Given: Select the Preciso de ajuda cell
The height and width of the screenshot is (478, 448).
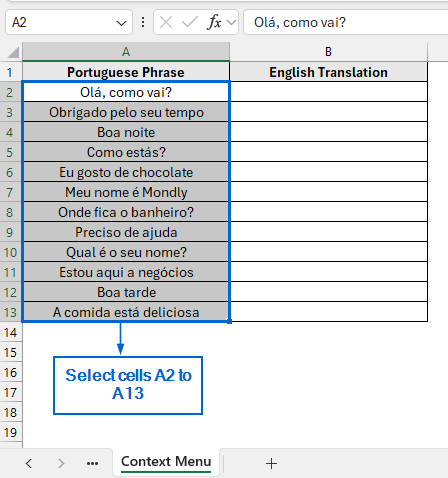Looking at the screenshot, I should click(x=126, y=232).
